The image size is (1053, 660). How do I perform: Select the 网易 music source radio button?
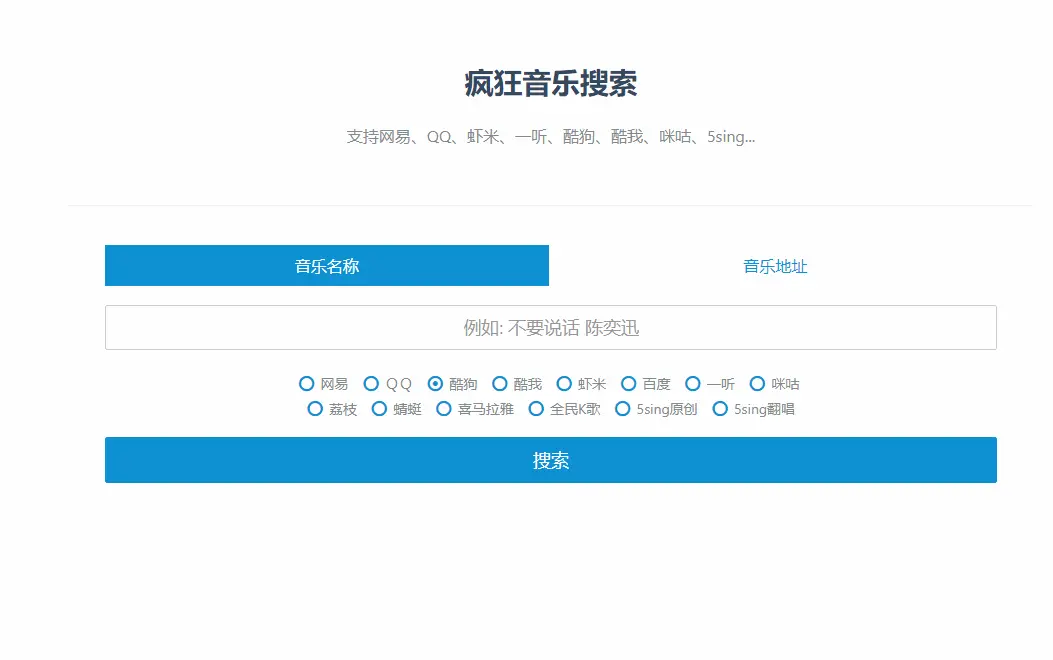(306, 383)
